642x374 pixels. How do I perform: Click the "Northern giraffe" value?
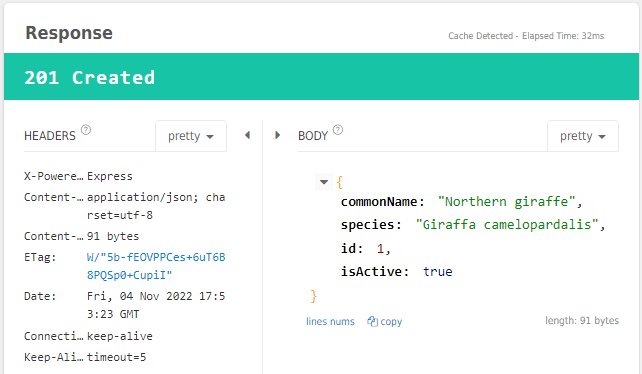[507, 202]
